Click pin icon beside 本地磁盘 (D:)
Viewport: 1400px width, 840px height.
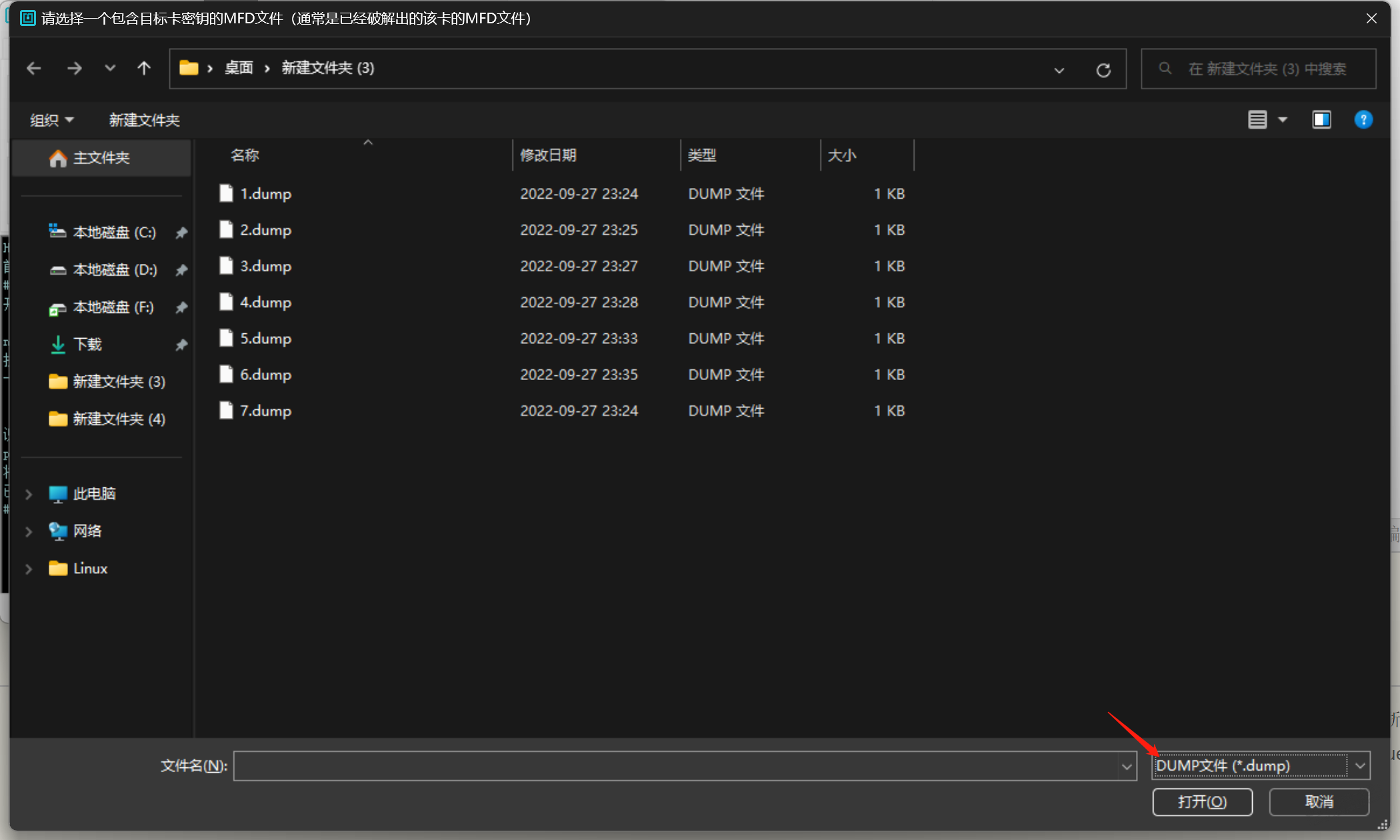tap(181, 270)
